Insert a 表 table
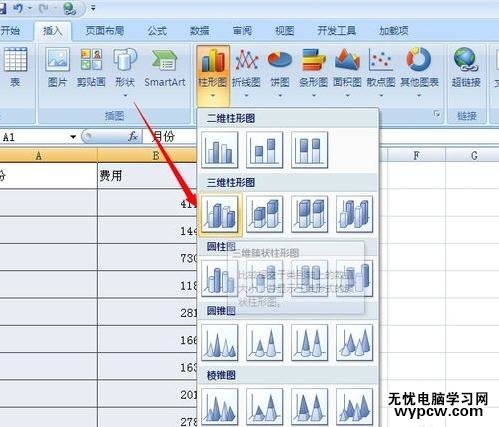 pyautogui.click(x=15, y=68)
